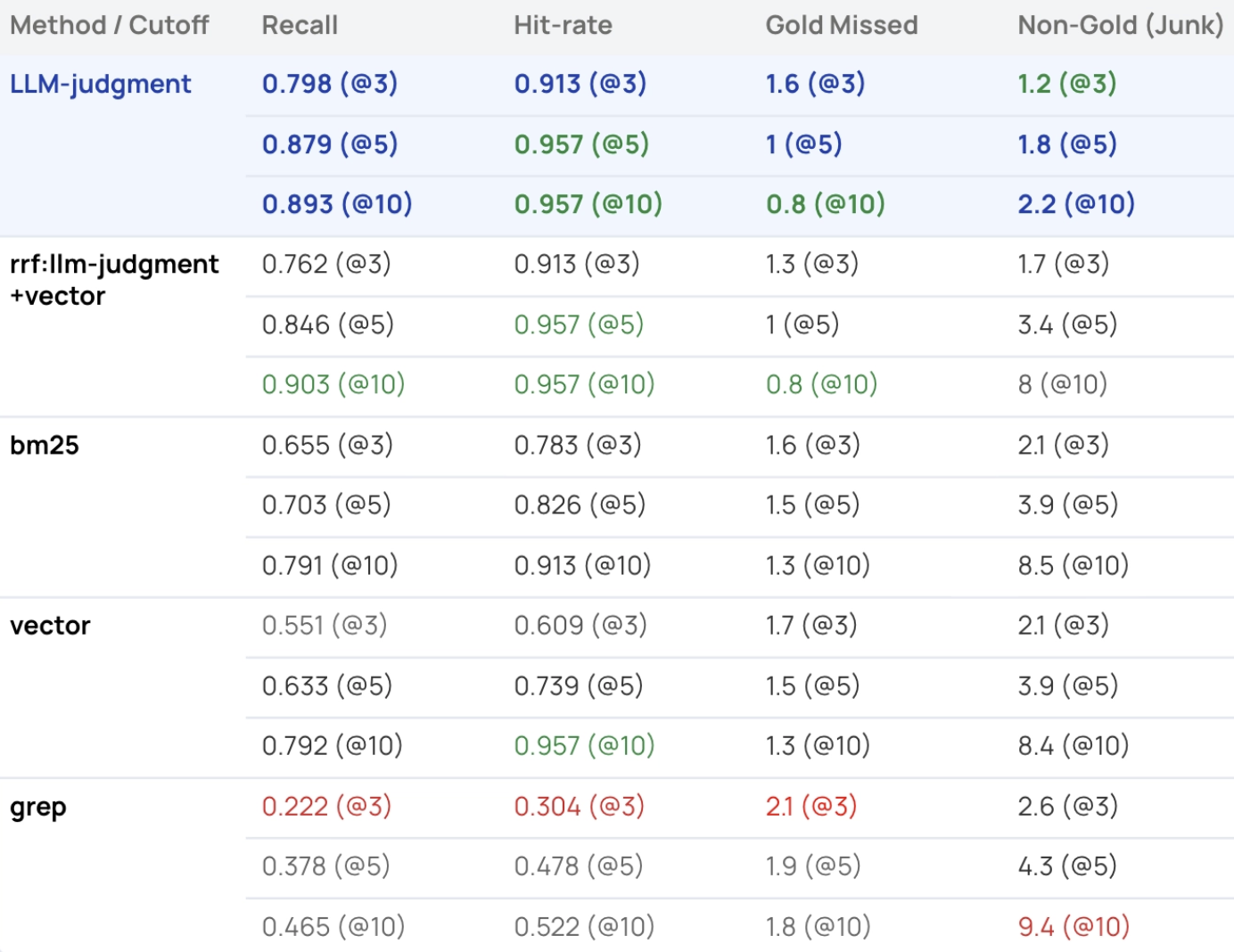The width and height of the screenshot is (1234, 952).
Task: Click junk value "1.8 (@5)"
Action: (x=1067, y=144)
